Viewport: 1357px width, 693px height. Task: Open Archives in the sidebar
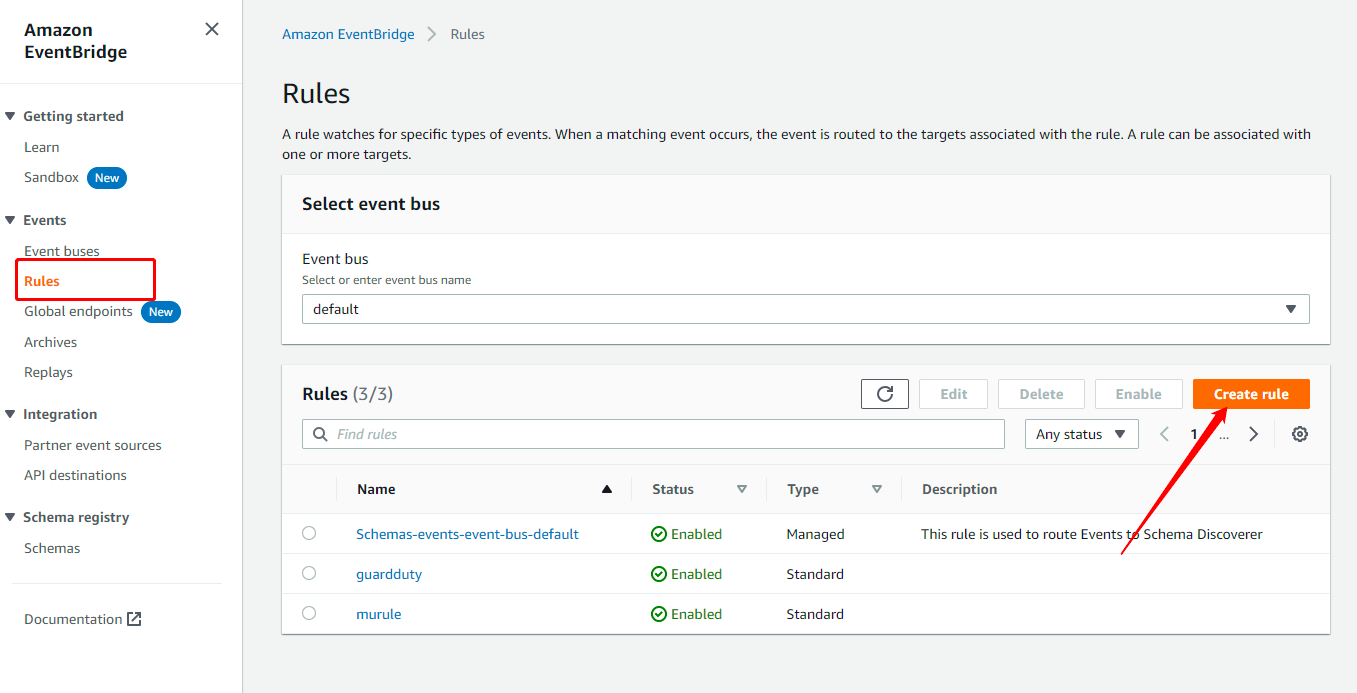(51, 342)
